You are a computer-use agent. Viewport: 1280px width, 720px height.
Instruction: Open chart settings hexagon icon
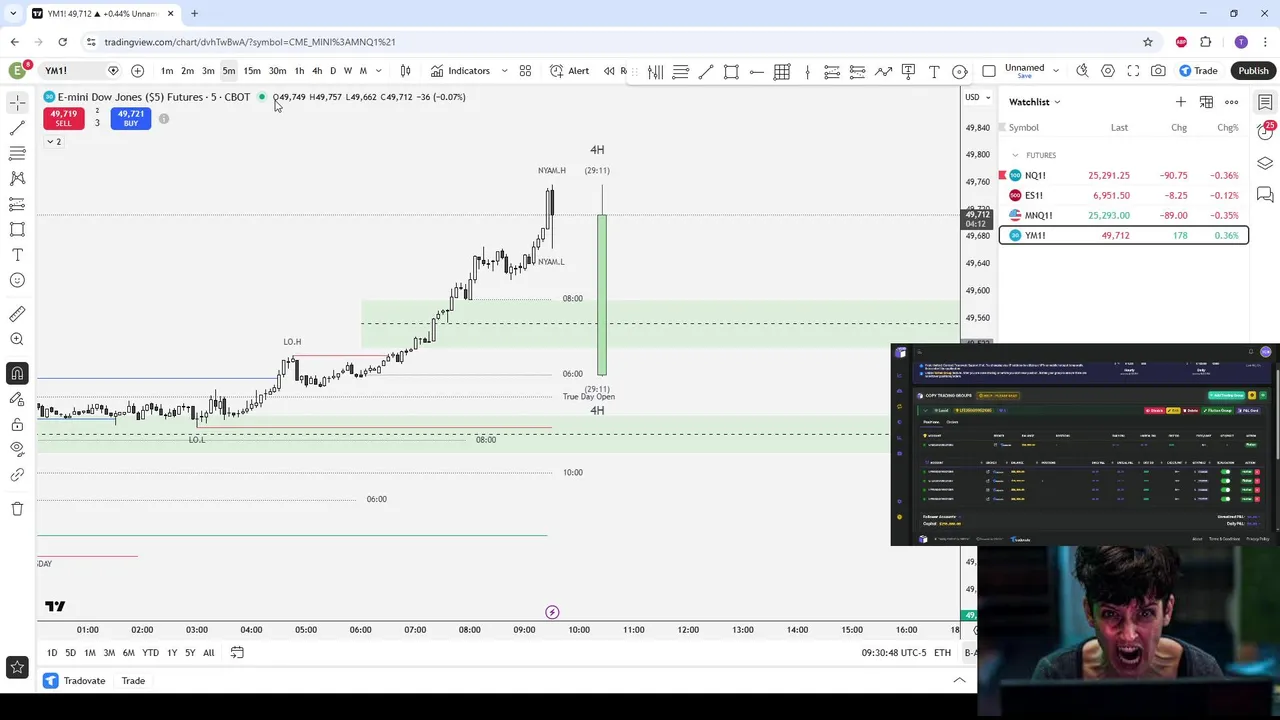(1108, 71)
